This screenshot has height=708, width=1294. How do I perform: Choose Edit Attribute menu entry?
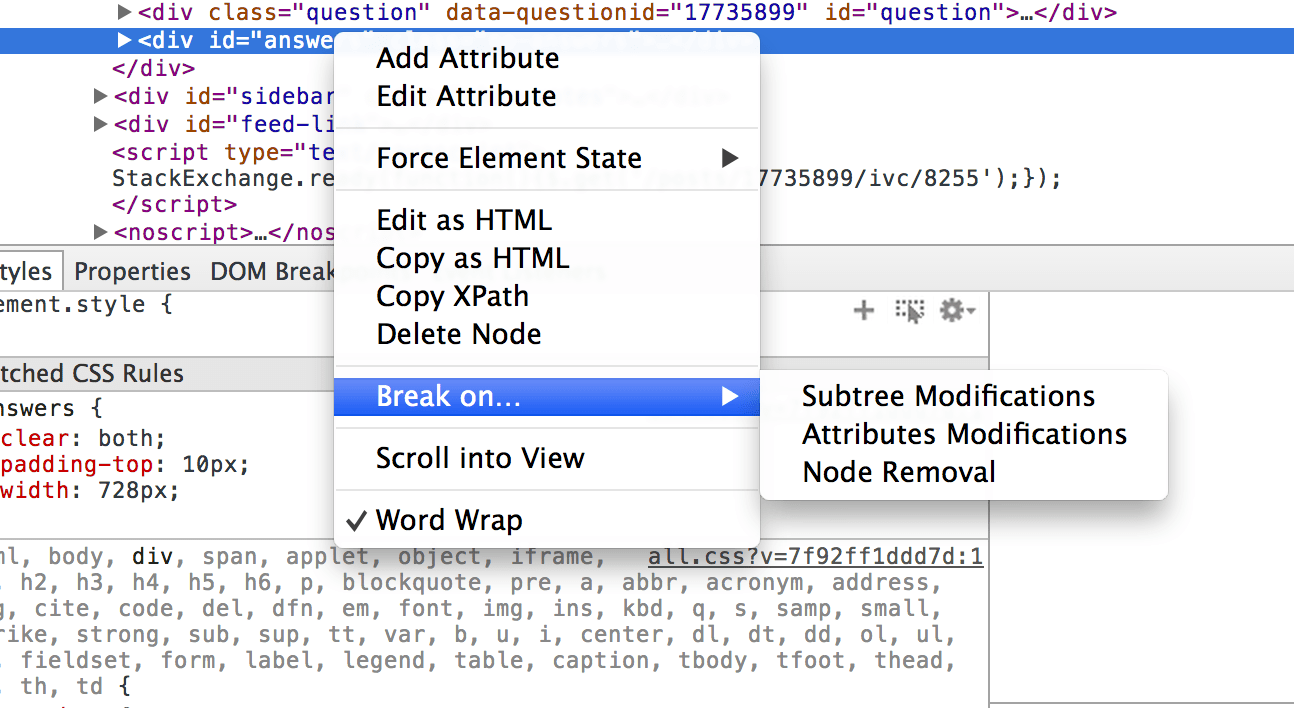pyautogui.click(x=547, y=96)
